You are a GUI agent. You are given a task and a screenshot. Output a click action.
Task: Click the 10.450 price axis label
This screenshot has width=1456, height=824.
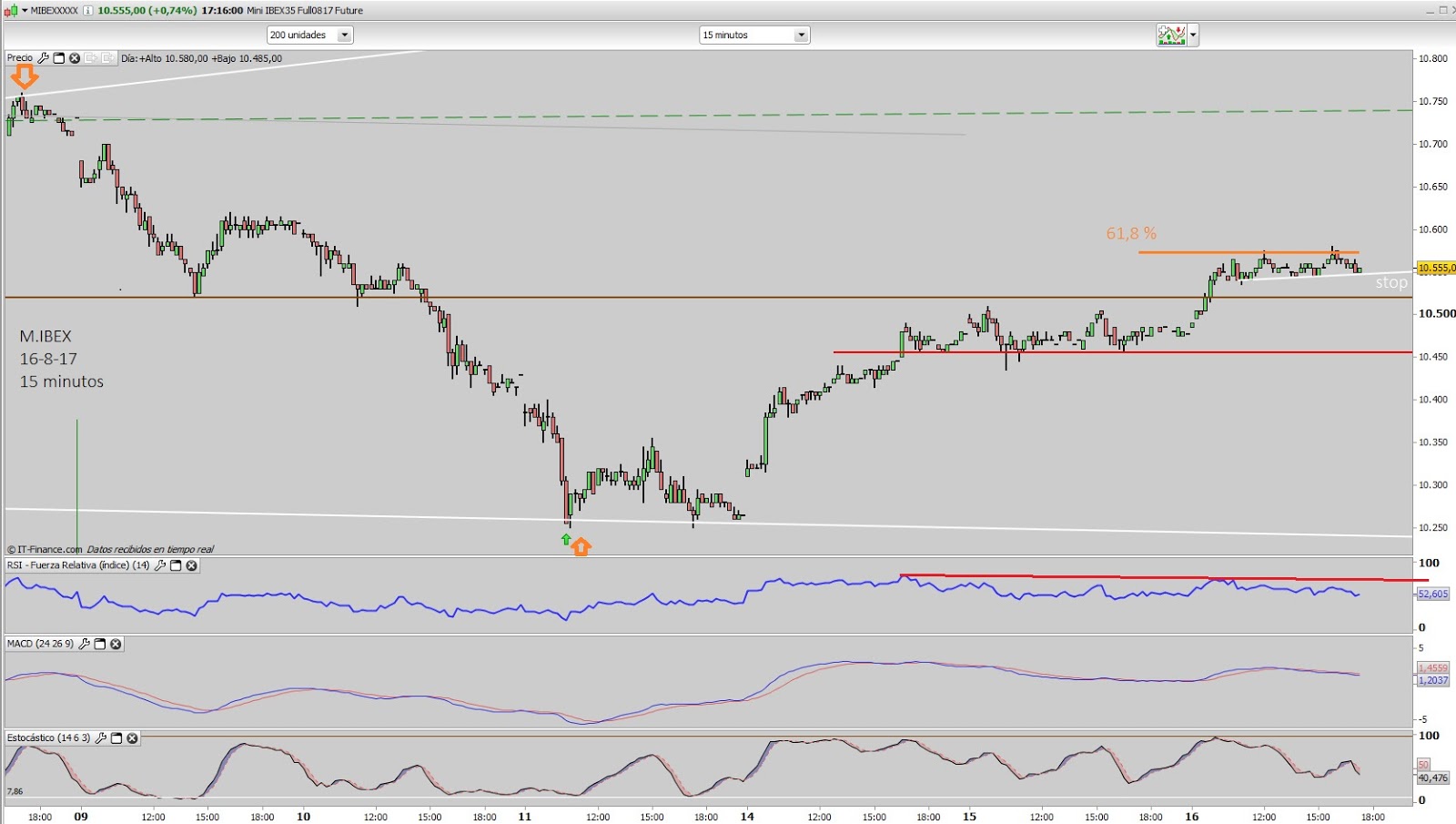[x=1433, y=357]
